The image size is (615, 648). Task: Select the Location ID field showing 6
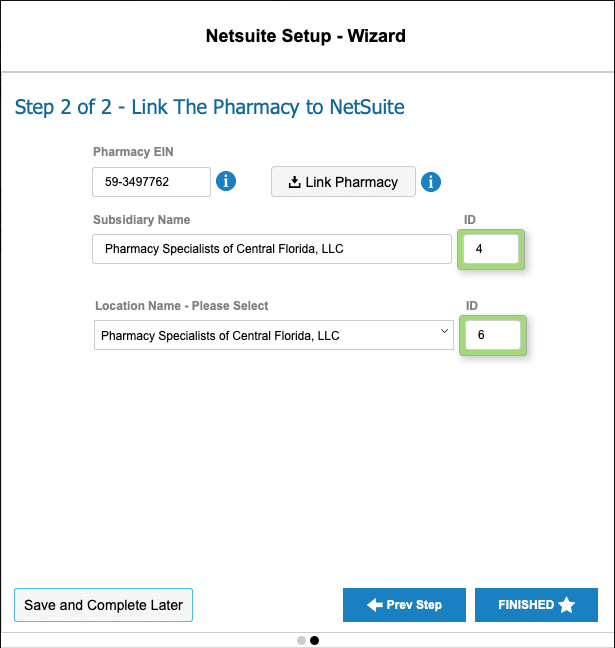tap(492, 335)
